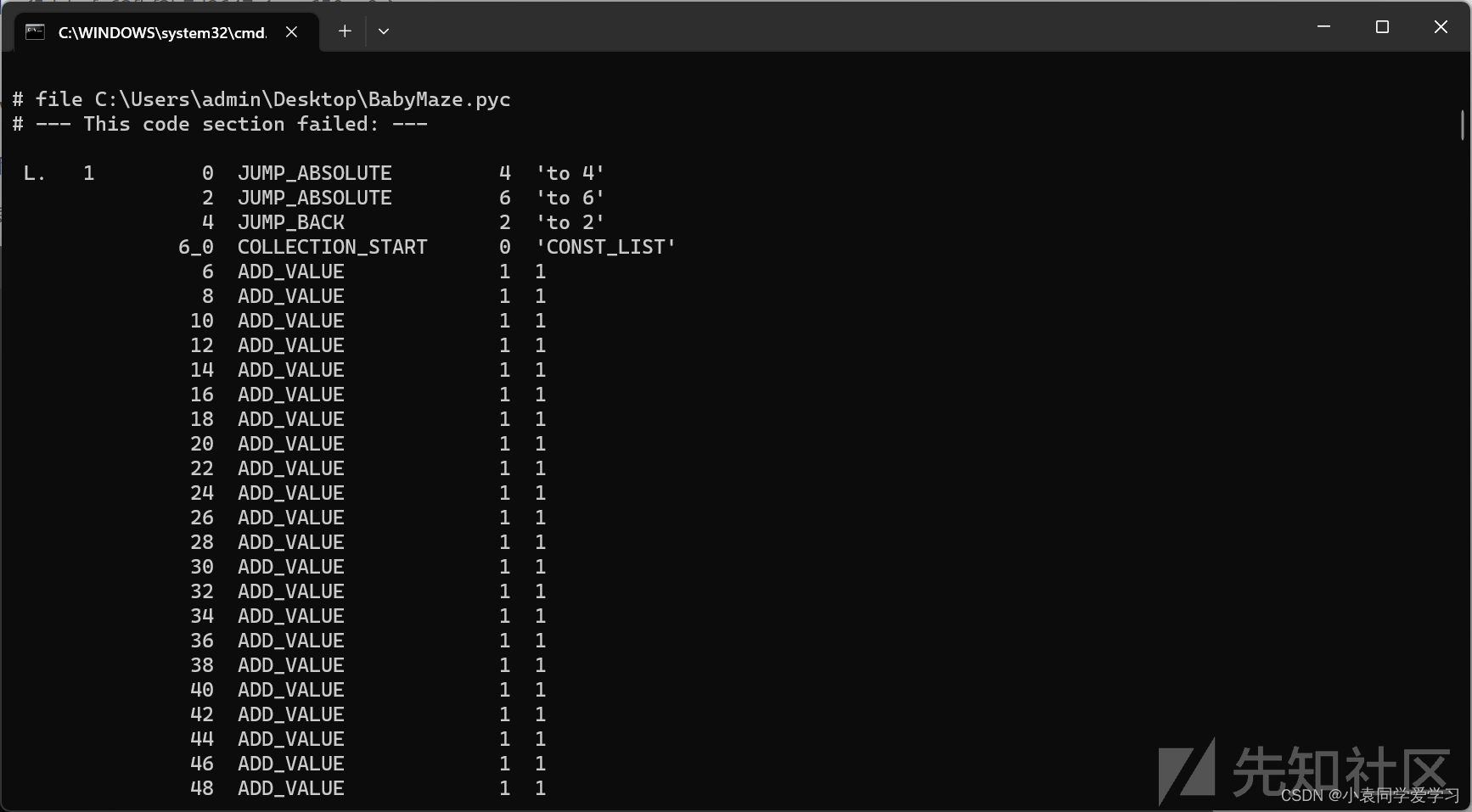Click the JUMP_ABSOLUTE instruction at offset 0
The width and height of the screenshot is (1472, 812).
tap(315, 173)
